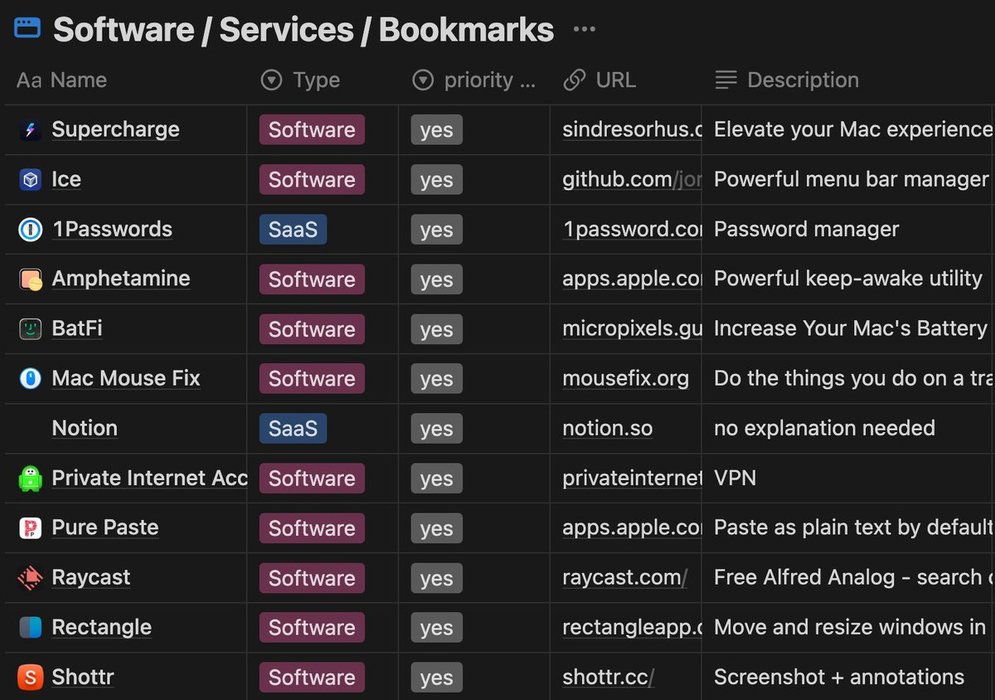Follow Amphetamine's apps.apple.com URL

[632, 279]
